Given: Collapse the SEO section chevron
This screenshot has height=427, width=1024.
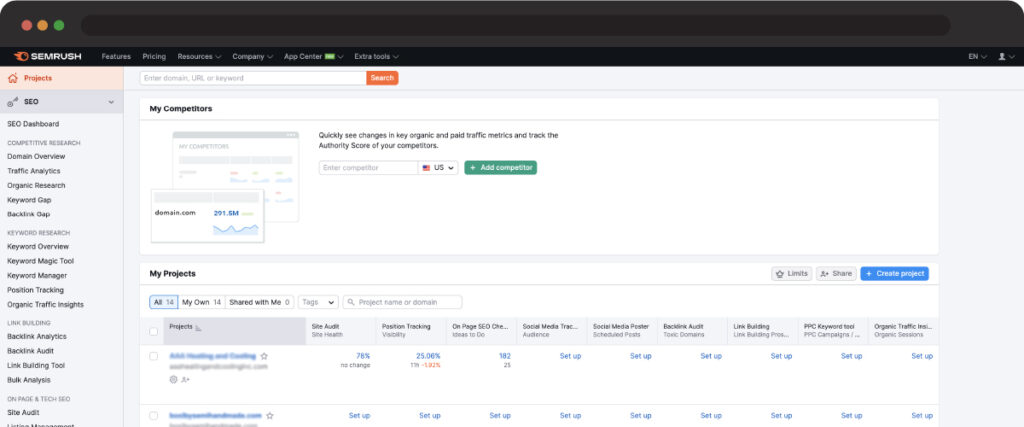Looking at the screenshot, I should pos(111,103).
